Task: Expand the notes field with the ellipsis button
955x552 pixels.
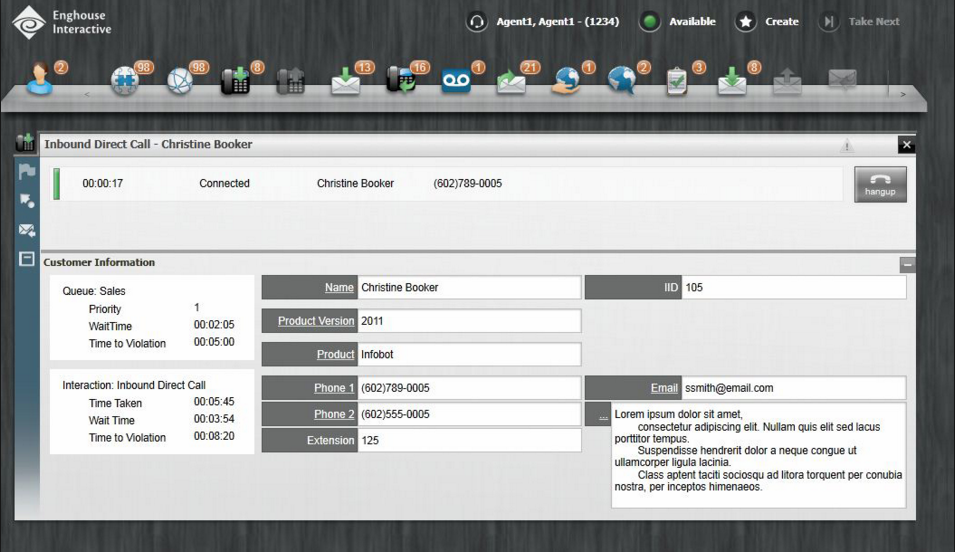Action: click(x=603, y=415)
